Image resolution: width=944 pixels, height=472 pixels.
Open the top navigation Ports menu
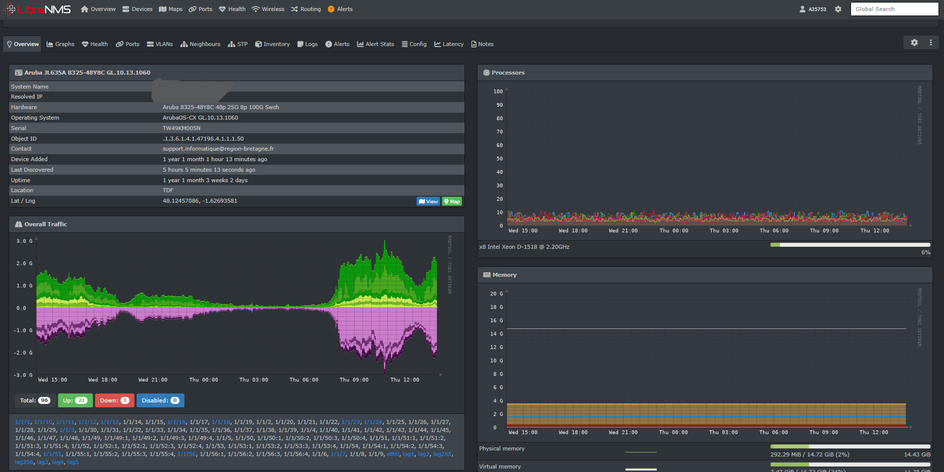click(x=200, y=9)
